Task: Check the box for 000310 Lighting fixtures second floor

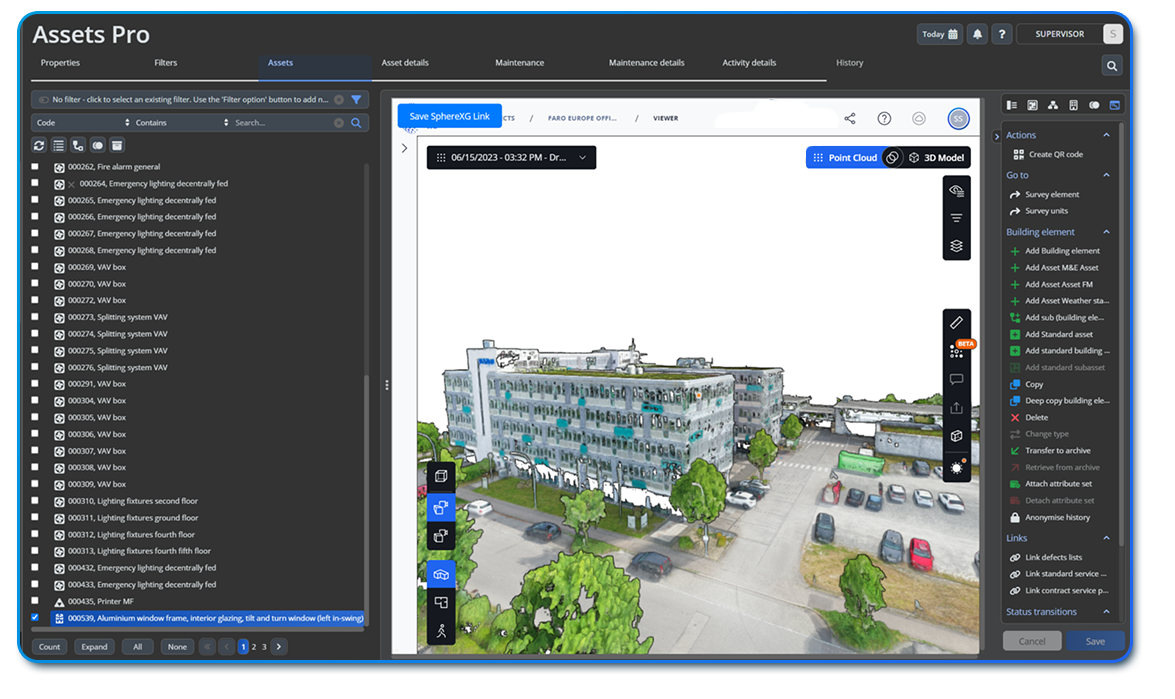Action: pyautogui.click(x=35, y=500)
